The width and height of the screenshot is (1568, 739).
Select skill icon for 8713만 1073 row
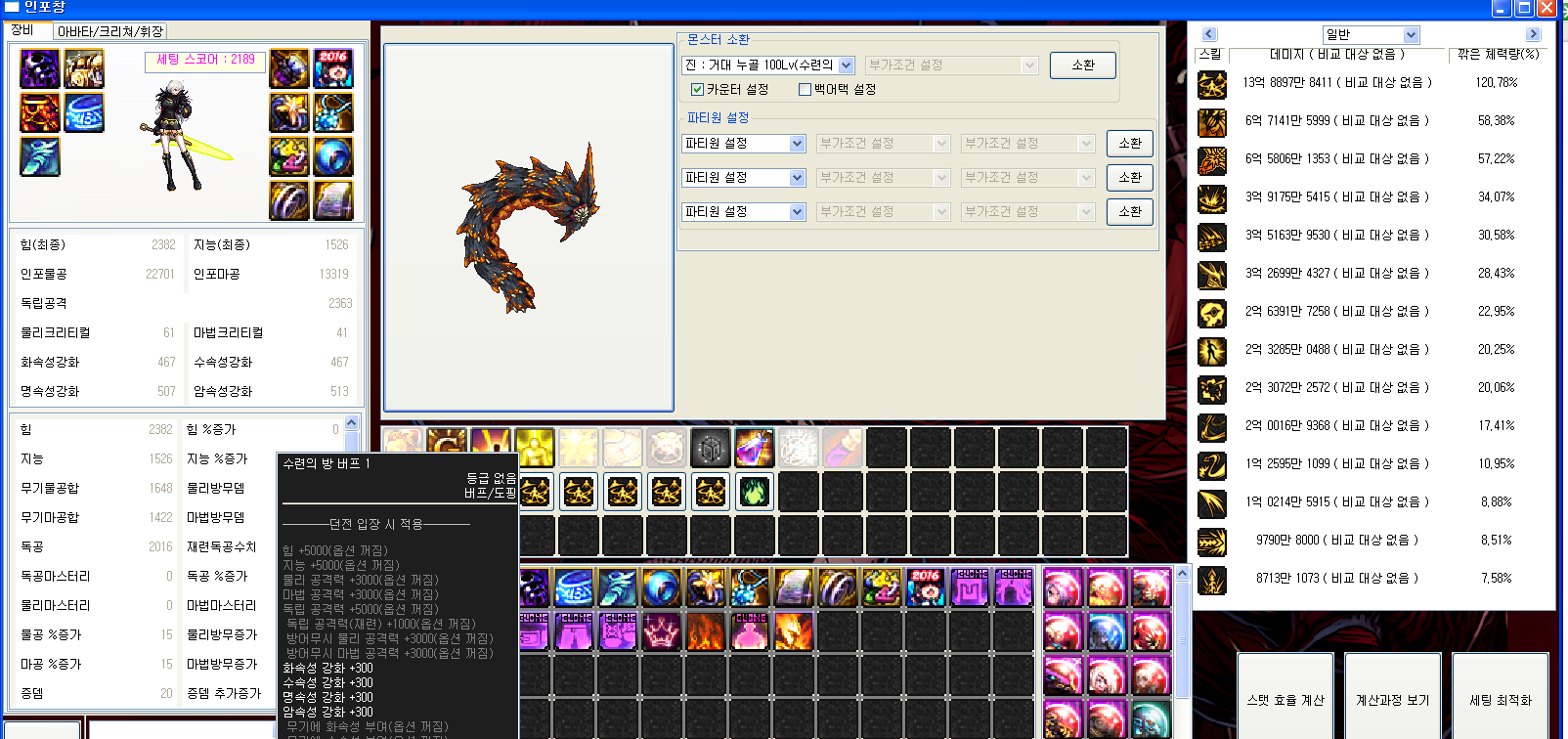point(1212,581)
